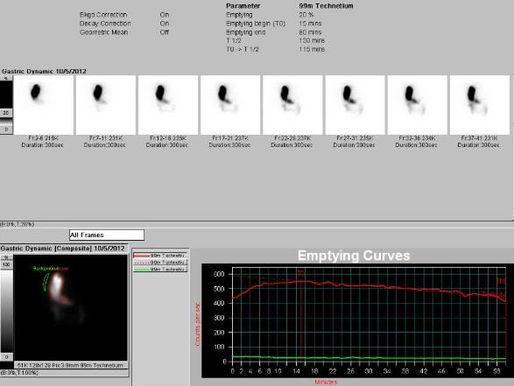Image resolution: width=514 pixels, height=386 pixels.
Task: Select the Fr:27-31 gastric frame thumbnail
Action: pos(355,105)
